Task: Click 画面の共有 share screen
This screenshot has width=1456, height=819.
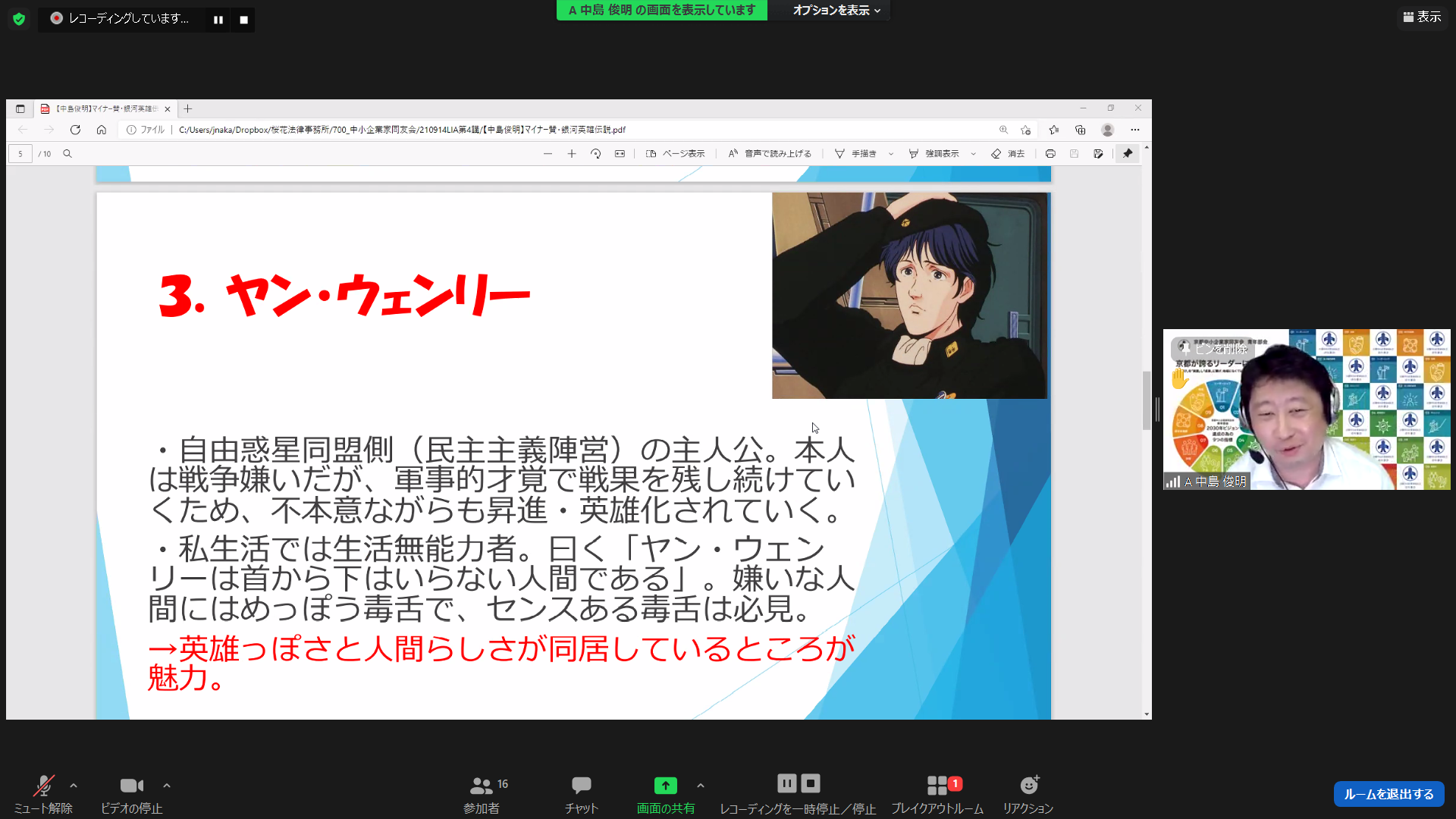Action: [666, 795]
